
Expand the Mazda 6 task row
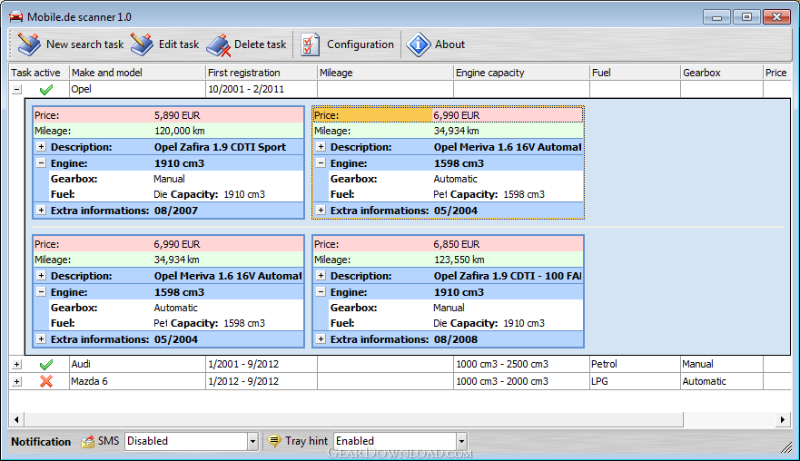point(17,381)
